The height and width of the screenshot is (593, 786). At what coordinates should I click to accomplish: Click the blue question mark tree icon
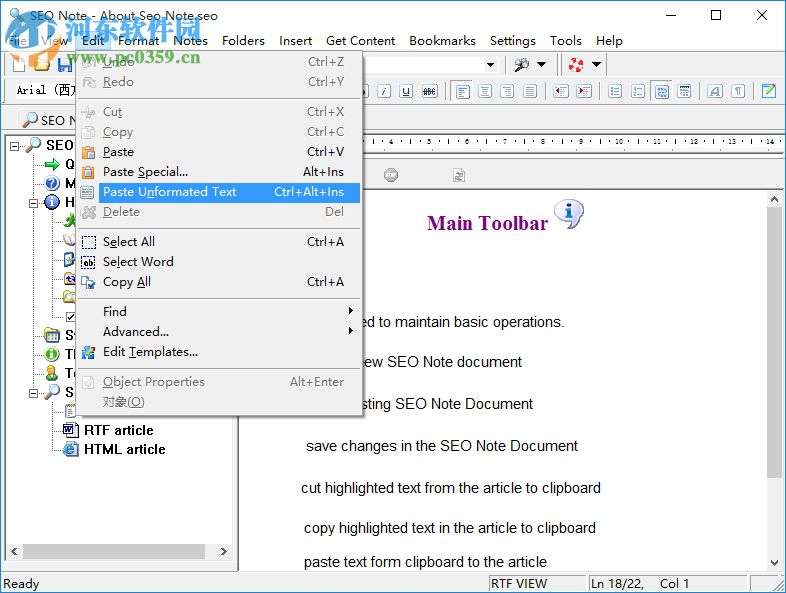coord(52,183)
